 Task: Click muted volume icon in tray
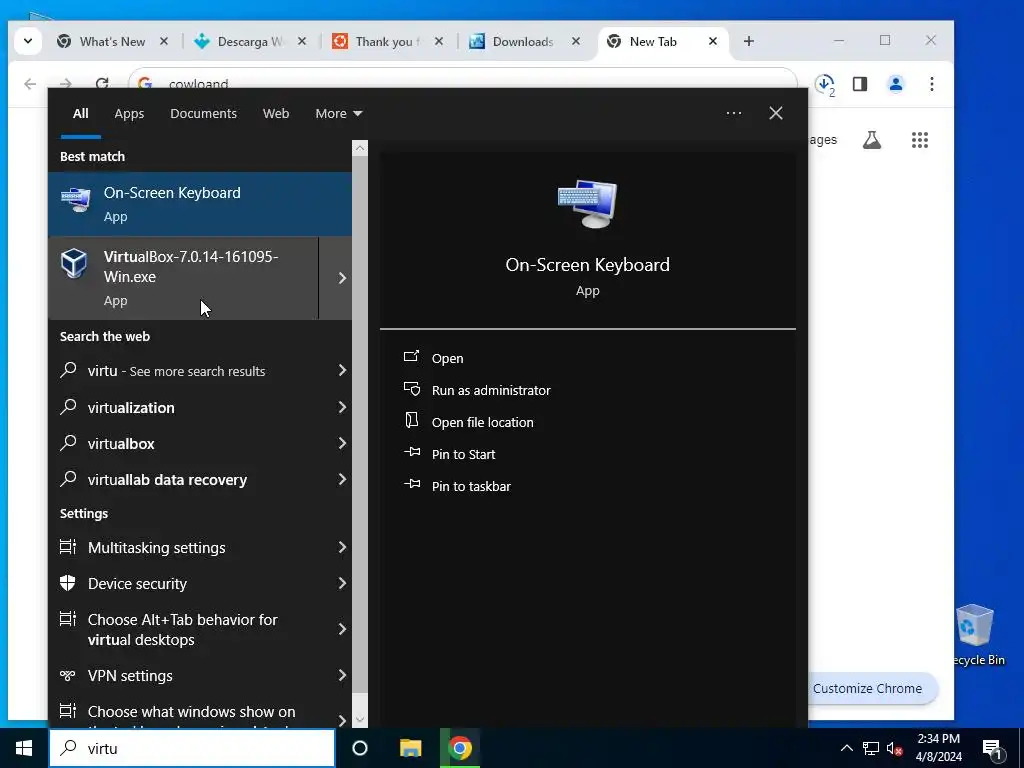(x=894, y=748)
